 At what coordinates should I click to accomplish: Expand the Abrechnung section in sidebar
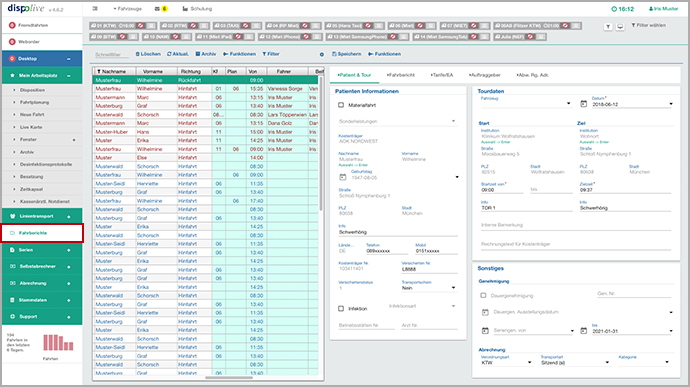[x=69, y=284]
